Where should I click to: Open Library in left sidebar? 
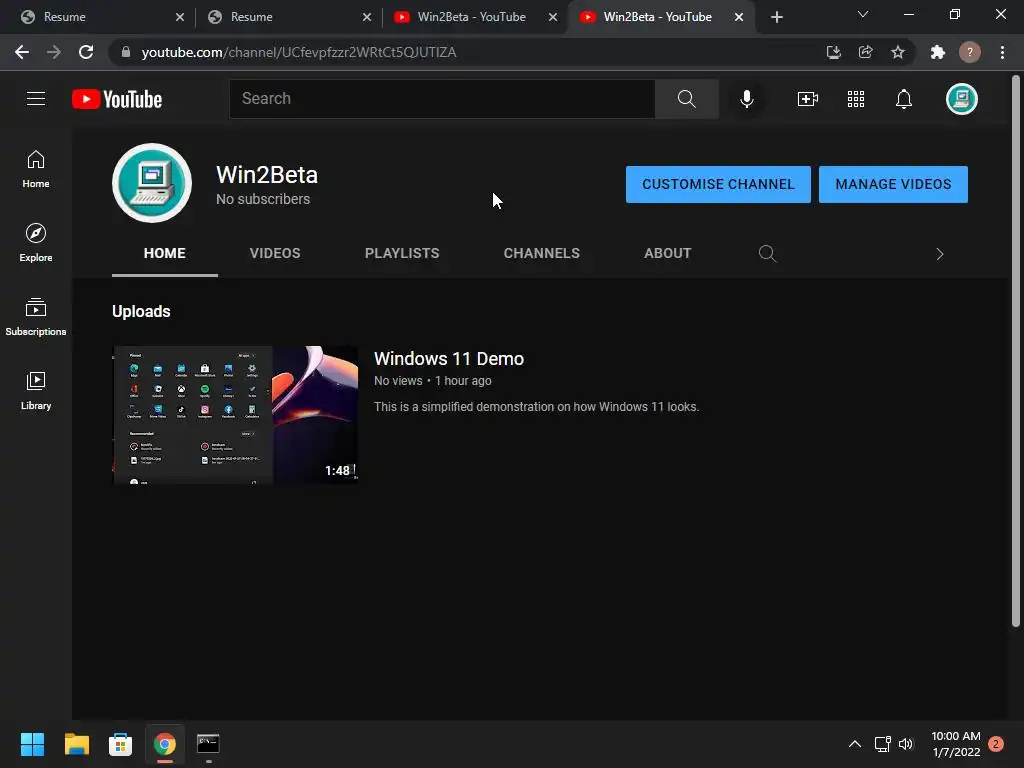[x=36, y=391]
